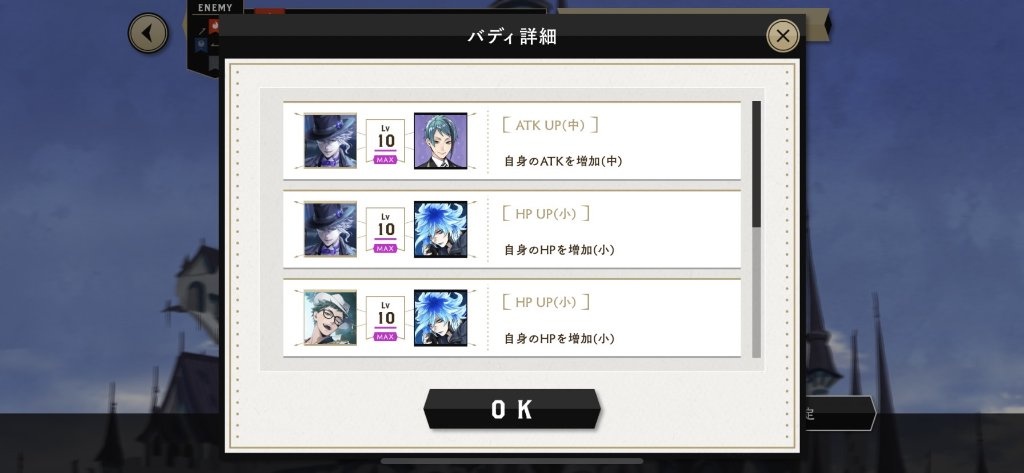This screenshot has height=473, width=1024.
Task: Click the first HP UP(小) skill title
Action: [546, 214]
